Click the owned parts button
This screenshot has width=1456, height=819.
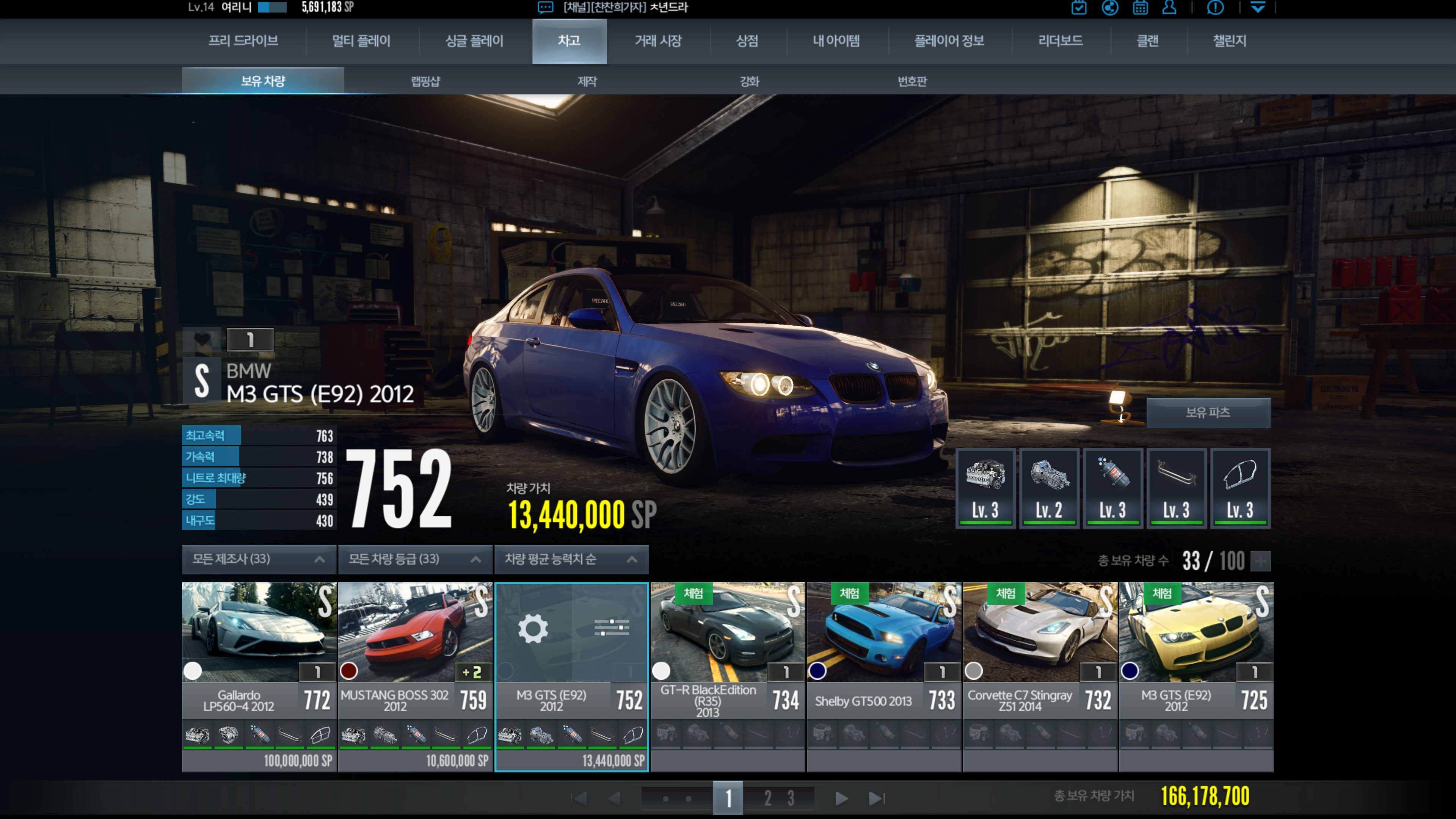point(1208,413)
